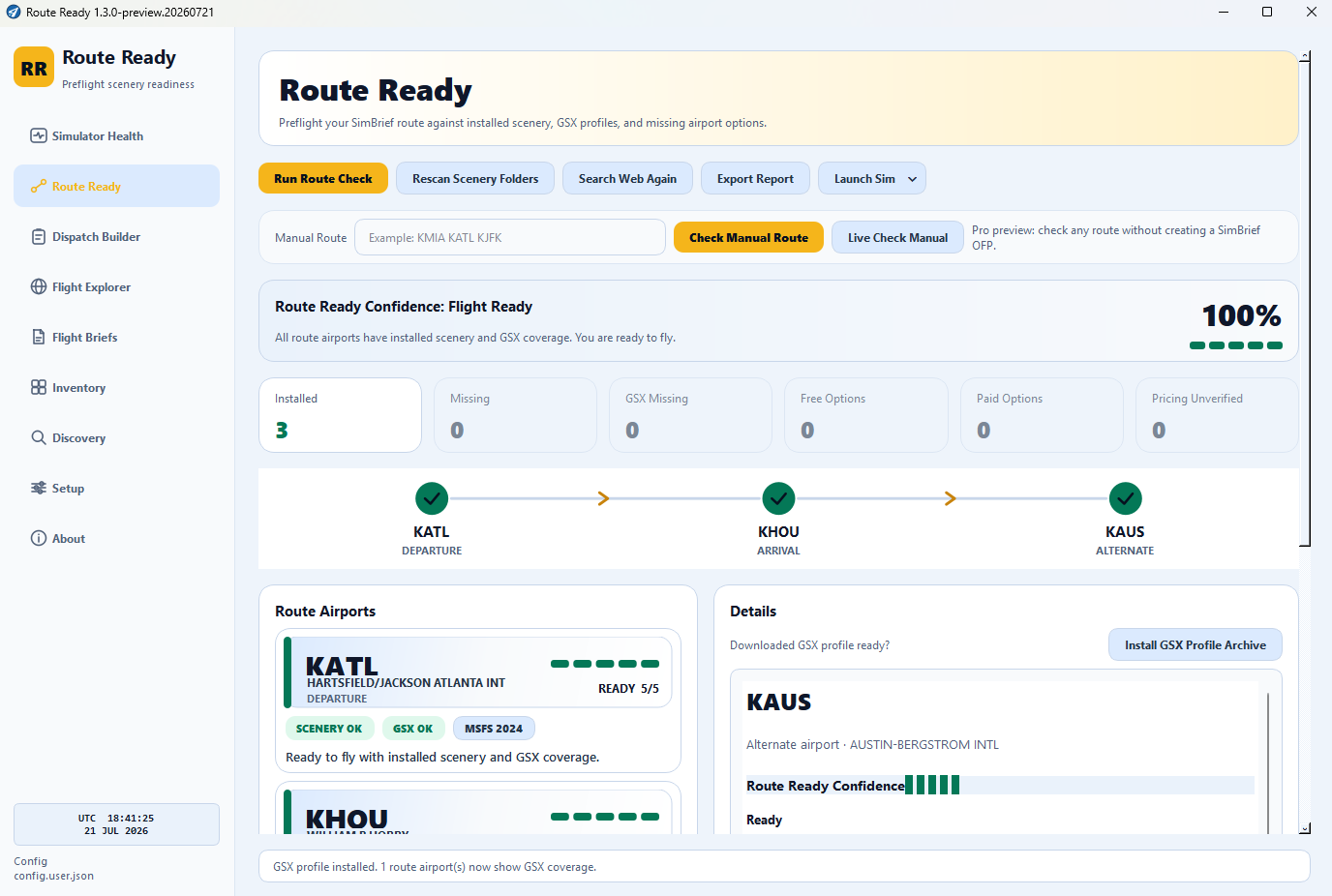
Task: Click the config.user.json label
Action: tap(54, 876)
